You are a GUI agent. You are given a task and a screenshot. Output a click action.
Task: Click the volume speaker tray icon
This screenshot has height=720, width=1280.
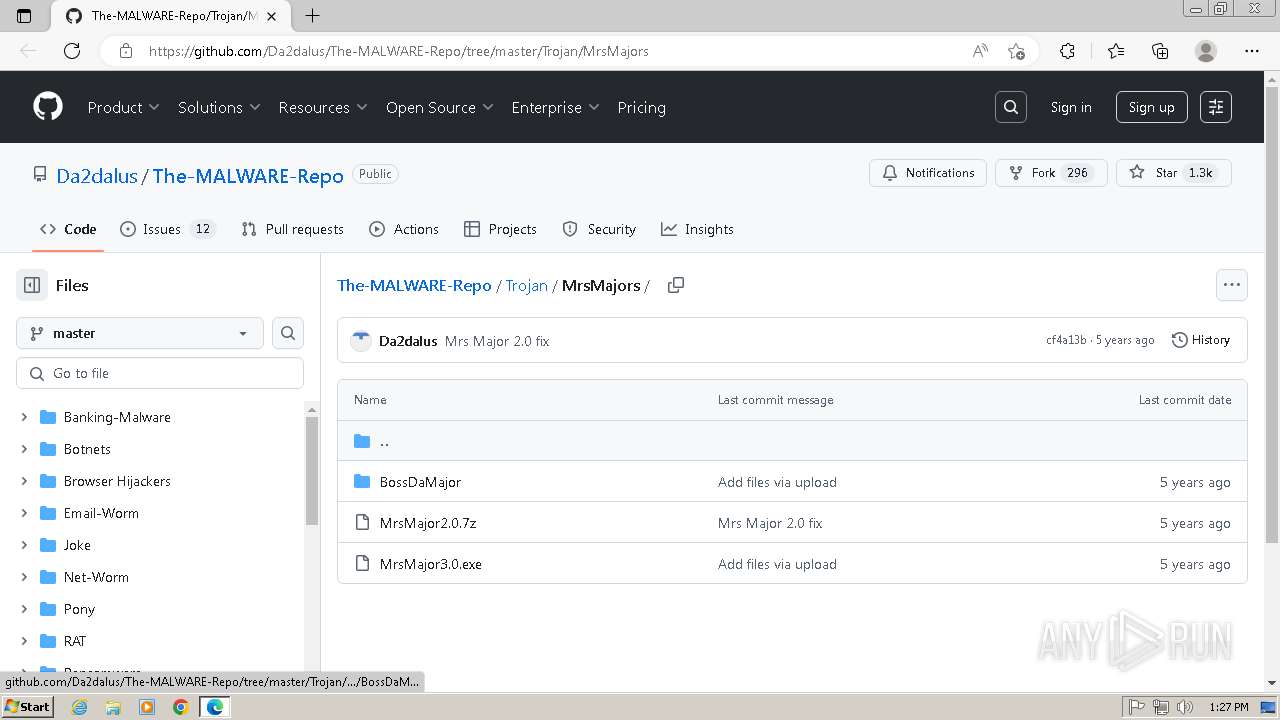1185,707
